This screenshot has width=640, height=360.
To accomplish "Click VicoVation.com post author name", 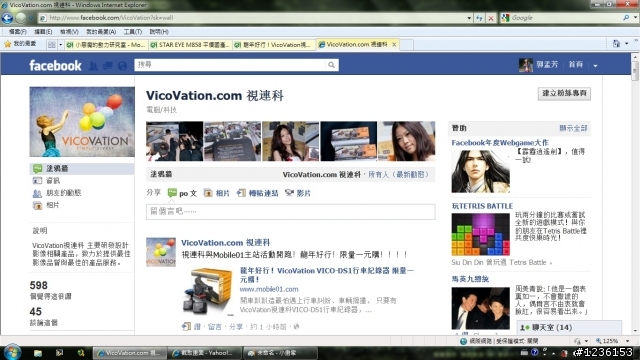I will coord(226,242).
